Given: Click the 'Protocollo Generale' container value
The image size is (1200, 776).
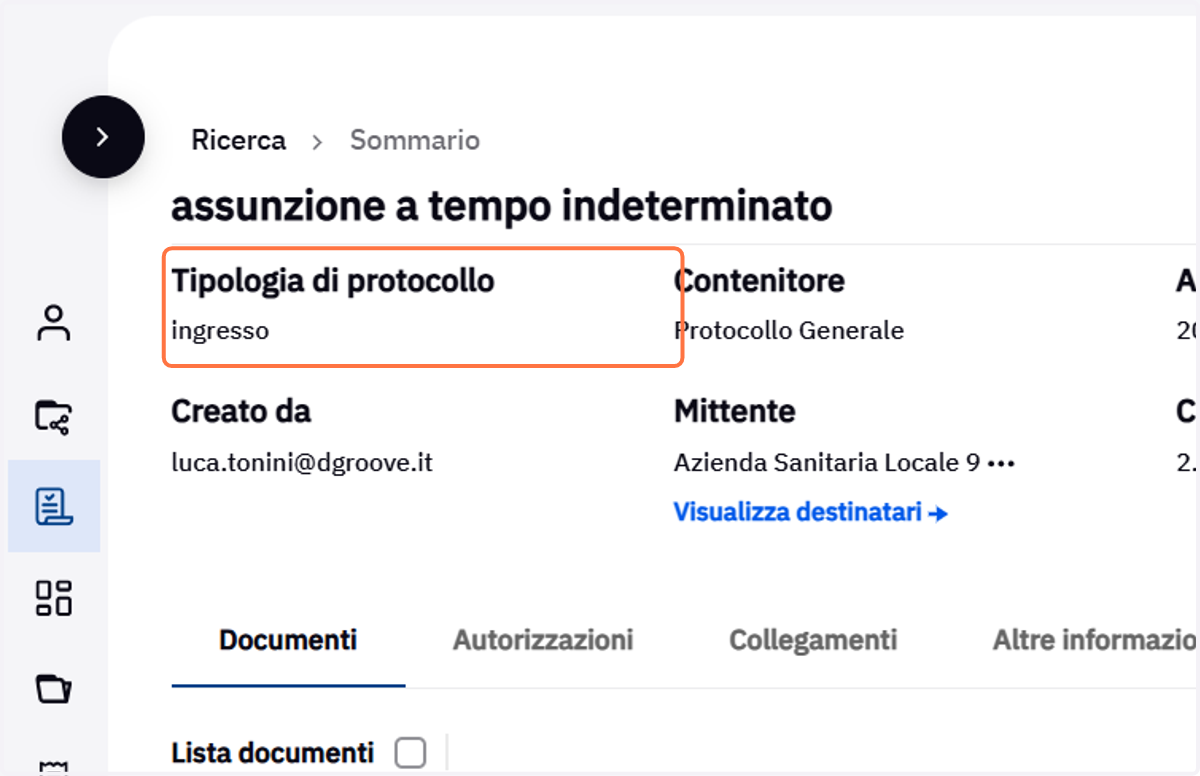Looking at the screenshot, I should 789,330.
